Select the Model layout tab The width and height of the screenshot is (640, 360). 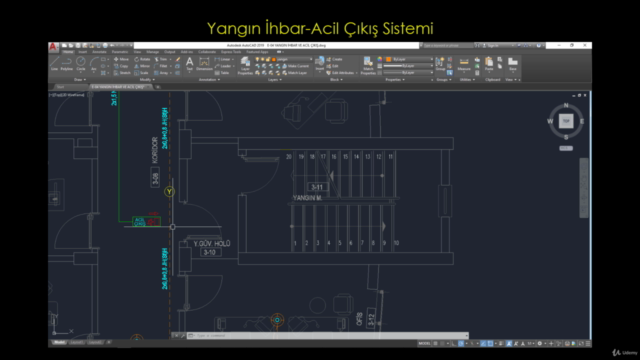coord(59,342)
